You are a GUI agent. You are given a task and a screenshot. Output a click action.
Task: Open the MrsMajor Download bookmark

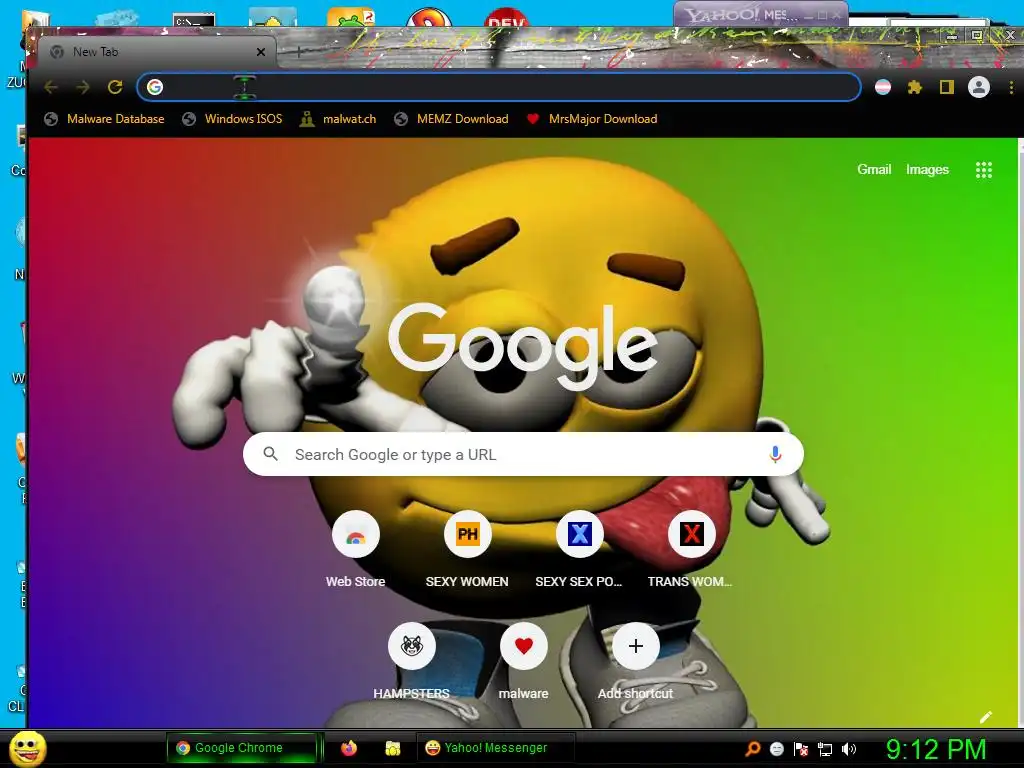592,119
